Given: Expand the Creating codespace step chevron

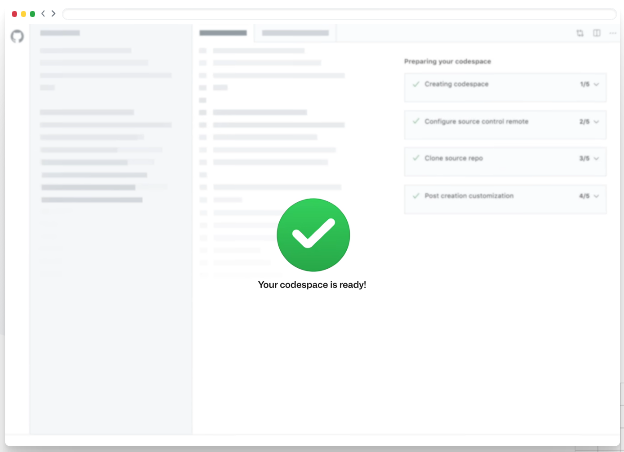Looking at the screenshot, I should coord(597,85).
